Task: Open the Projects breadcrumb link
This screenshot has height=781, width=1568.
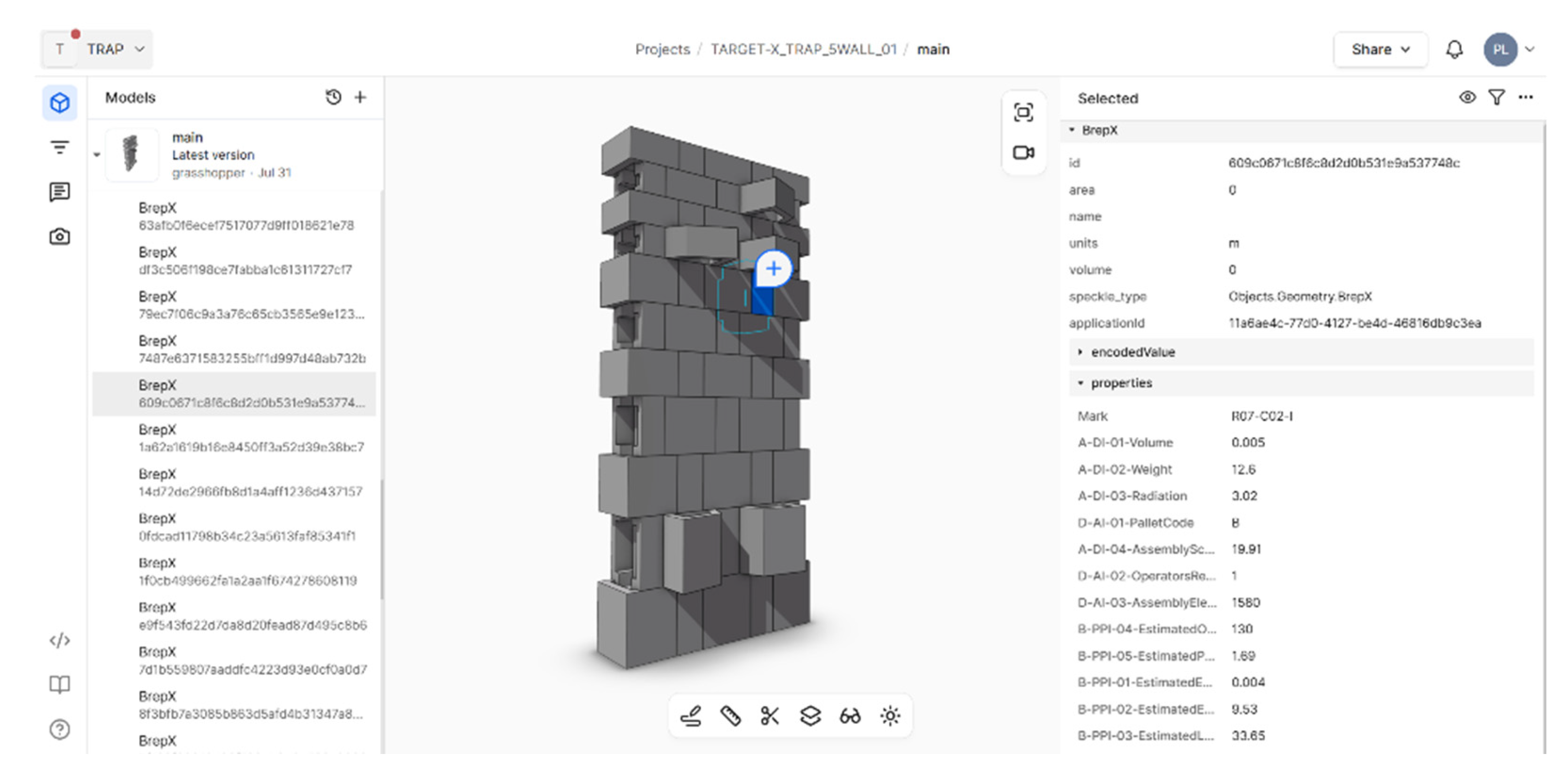Action: [662, 50]
